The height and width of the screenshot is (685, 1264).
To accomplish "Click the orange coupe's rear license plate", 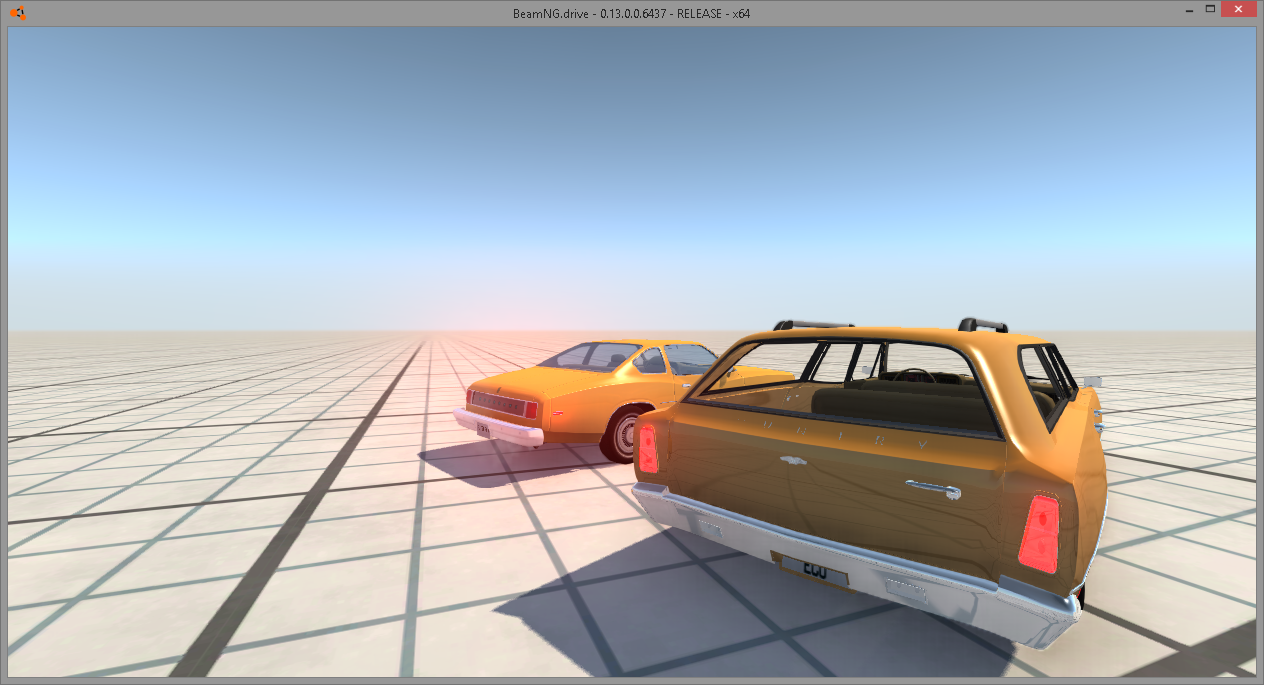I will tap(485, 429).
